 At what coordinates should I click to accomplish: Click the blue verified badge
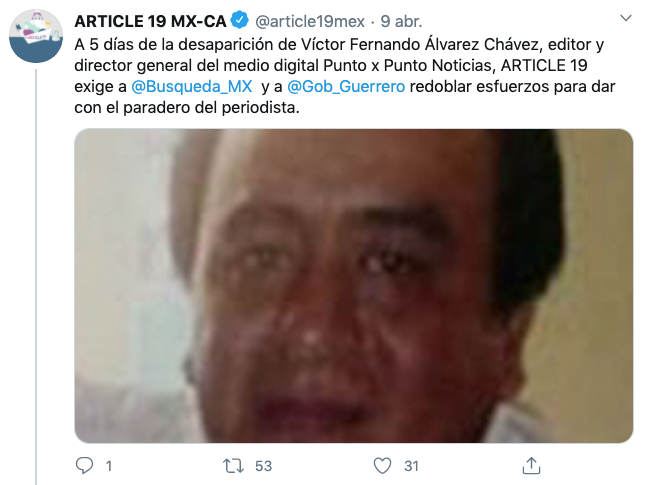click(239, 20)
